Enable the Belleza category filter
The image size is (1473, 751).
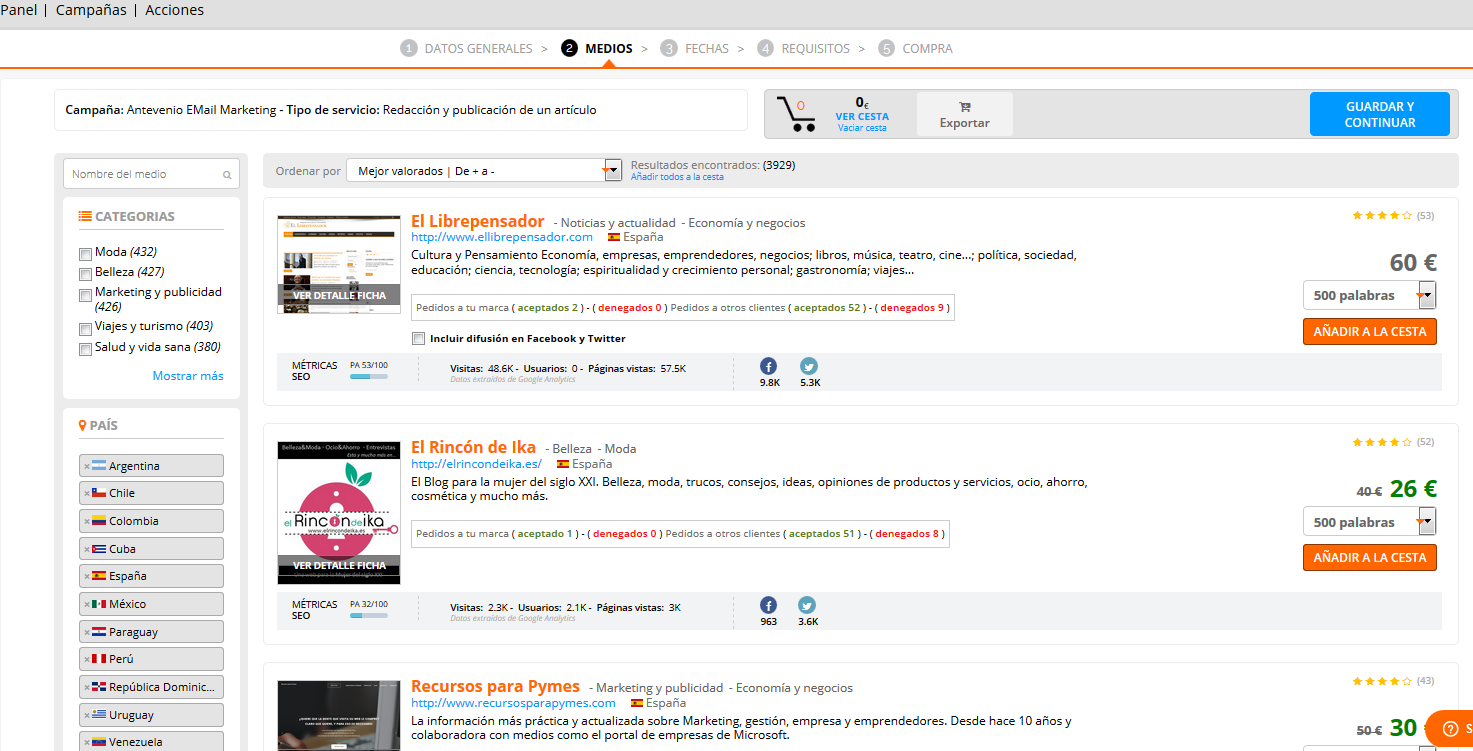[x=85, y=273]
